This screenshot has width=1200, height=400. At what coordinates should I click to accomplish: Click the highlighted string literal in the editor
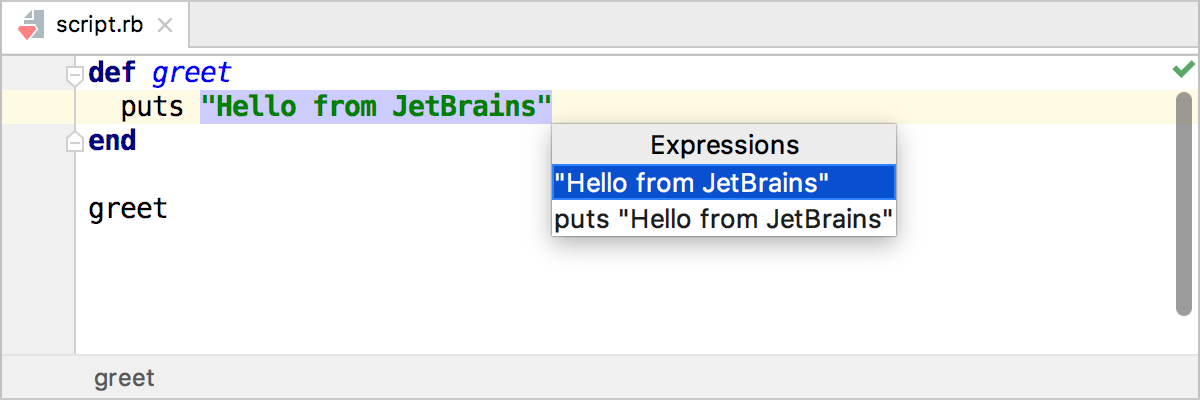[376, 107]
